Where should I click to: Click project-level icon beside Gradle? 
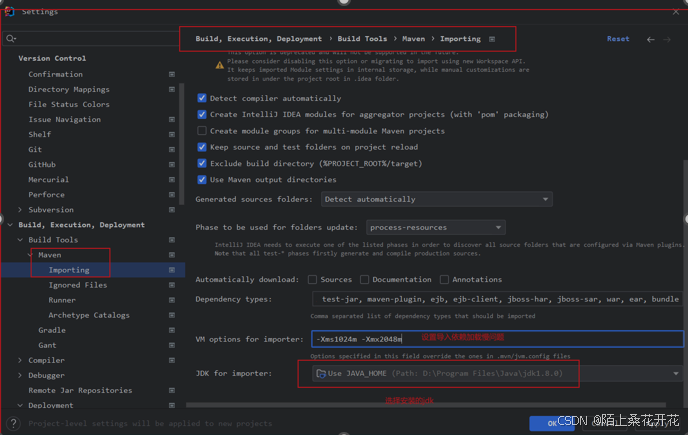click(x=172, y=330)
